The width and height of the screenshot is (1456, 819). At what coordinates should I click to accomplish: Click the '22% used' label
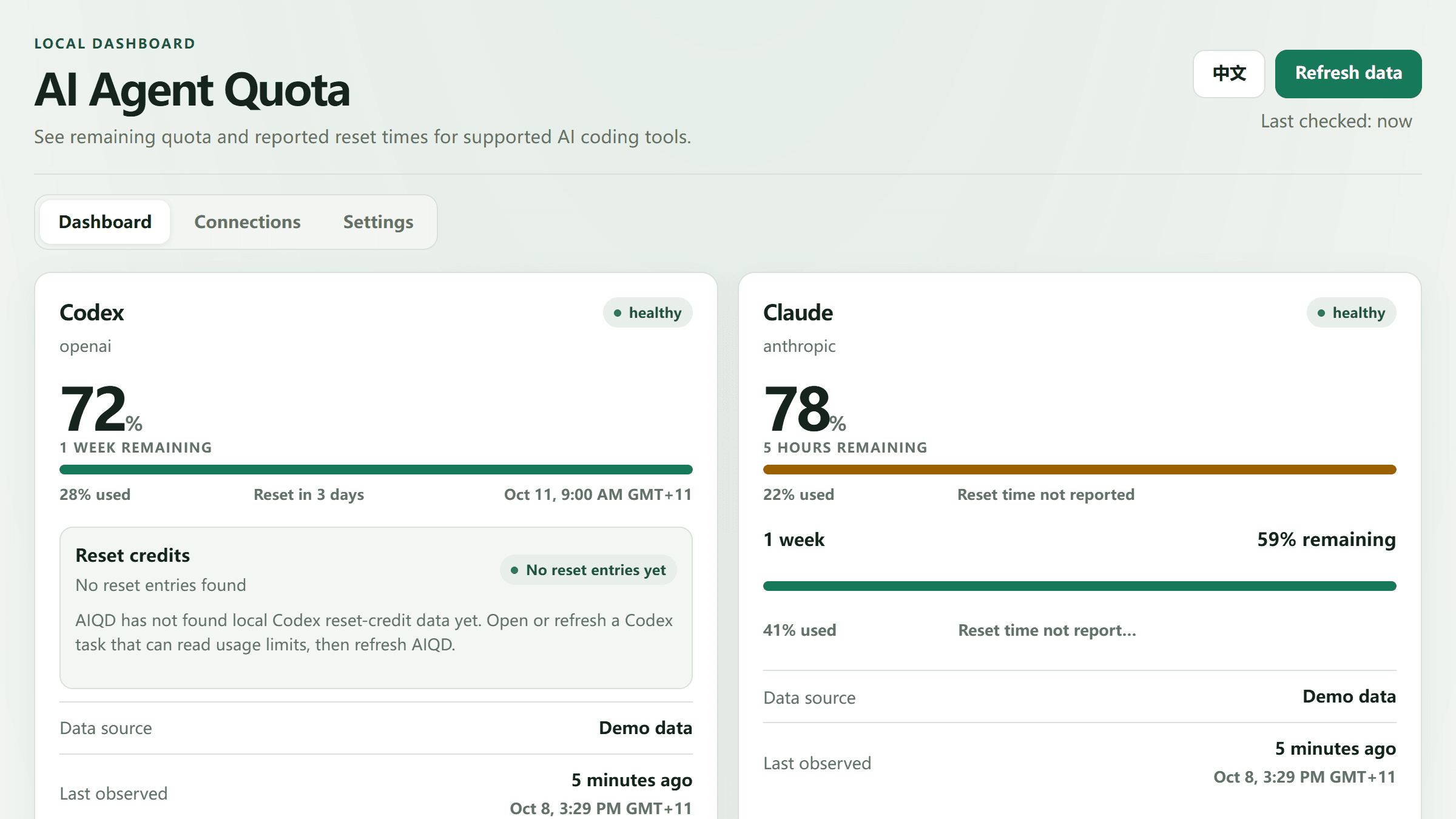[798, 494]
